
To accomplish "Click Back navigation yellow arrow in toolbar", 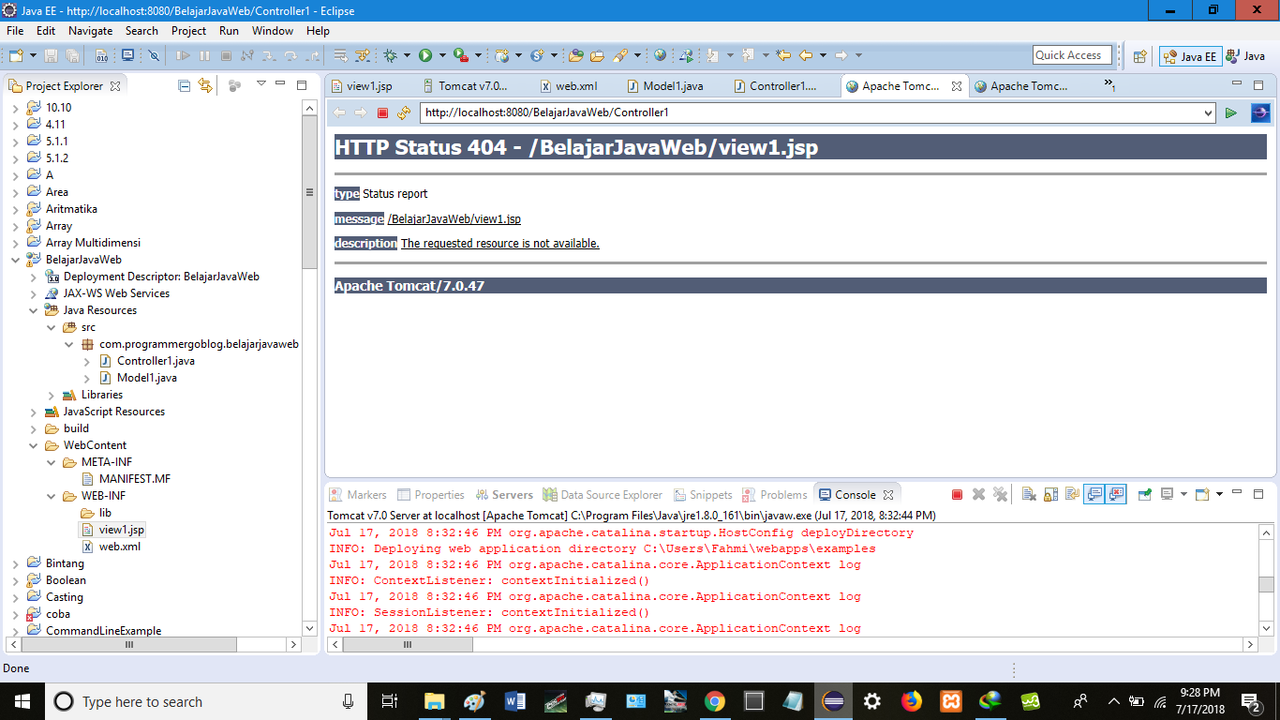I will (x=805, y=55).
